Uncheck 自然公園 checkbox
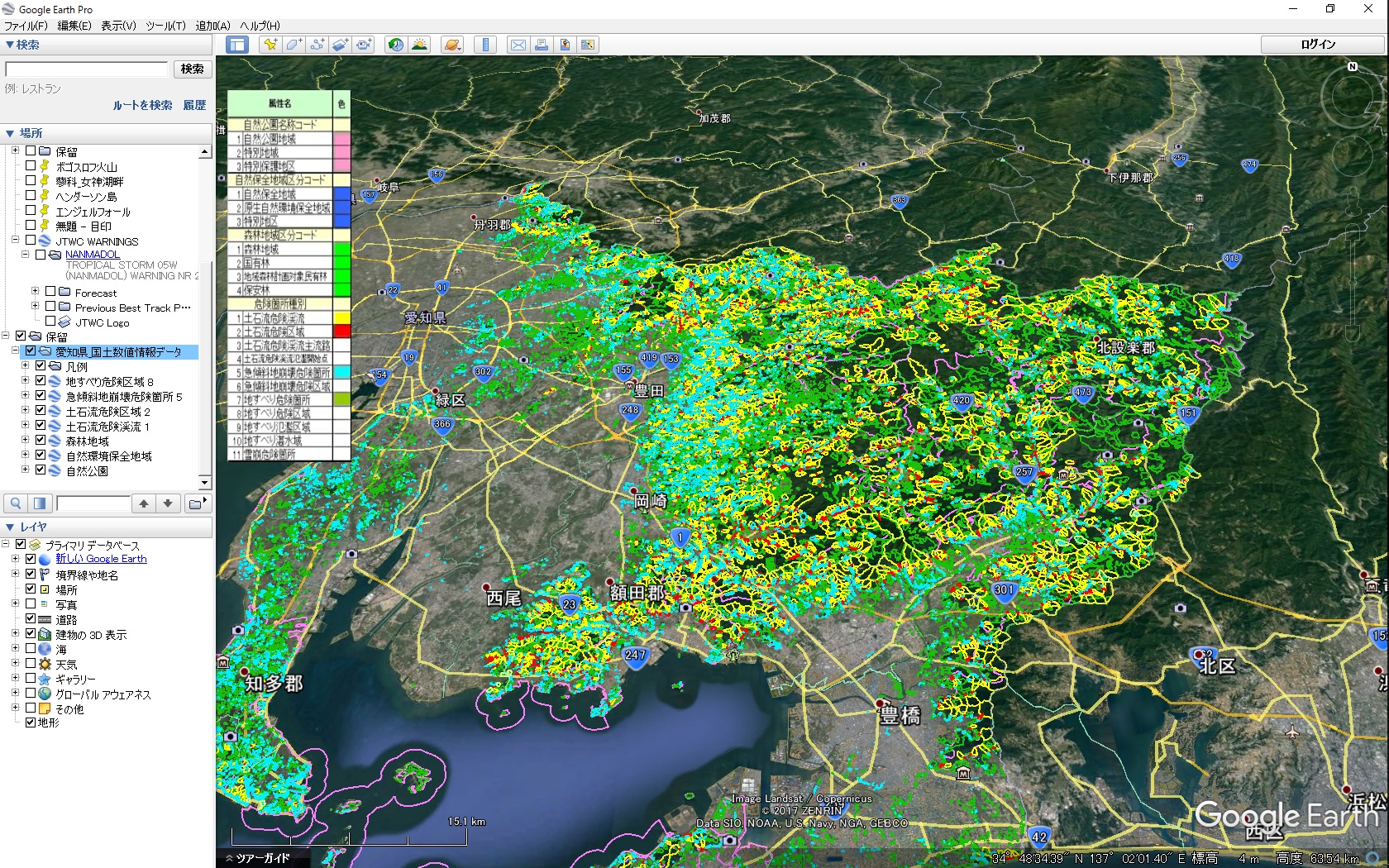The image size is (1389, 868). click(x=40, y=470)
